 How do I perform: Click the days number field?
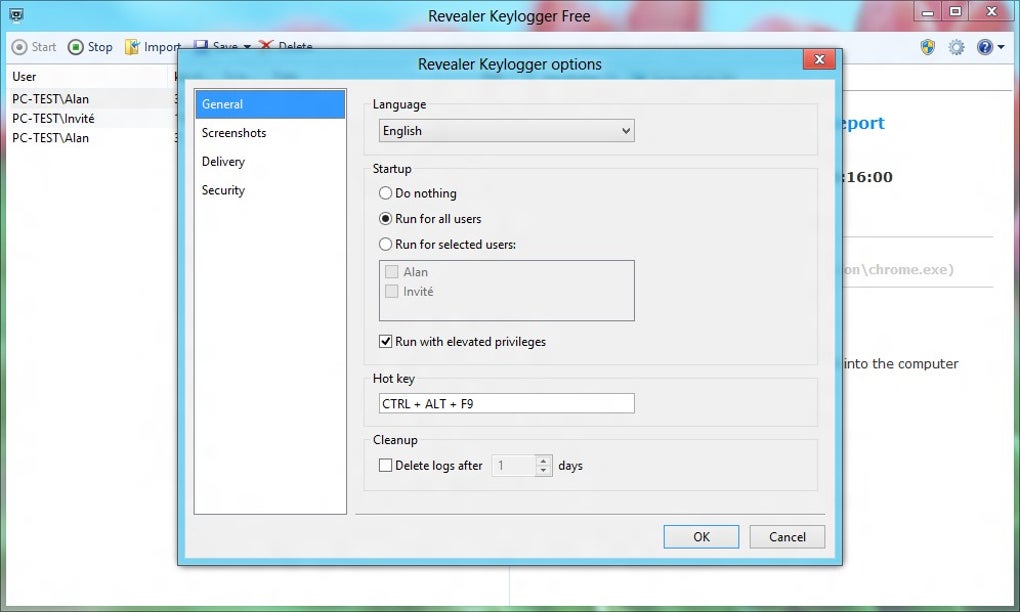(x=513, y=466)
